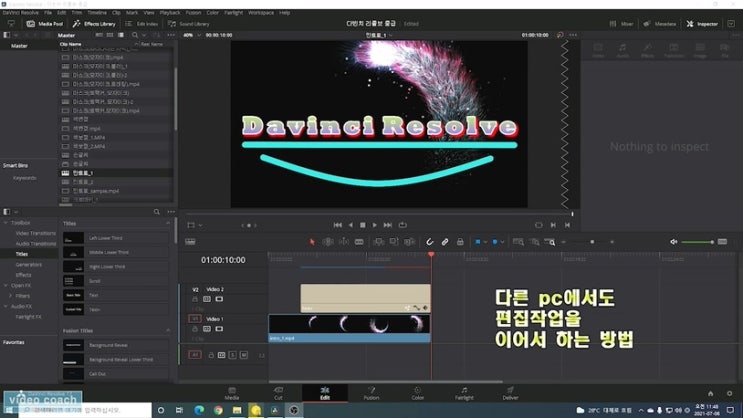Collapse the Fusion Titles section

168,330
